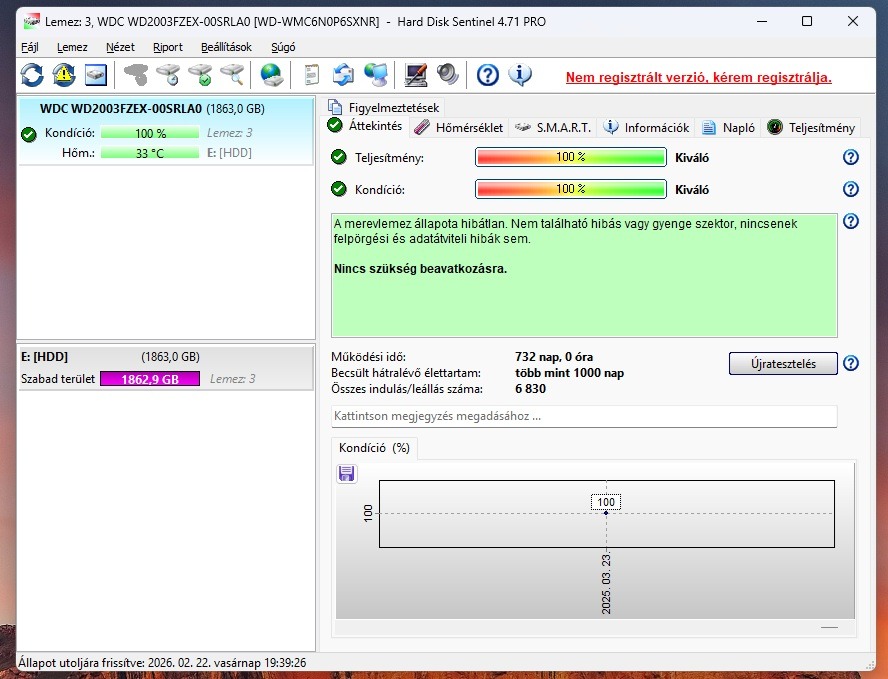This screenshot has height=679, width=888.
Task: Click the globe and monitor network icon
Action: tap(375, 75)
